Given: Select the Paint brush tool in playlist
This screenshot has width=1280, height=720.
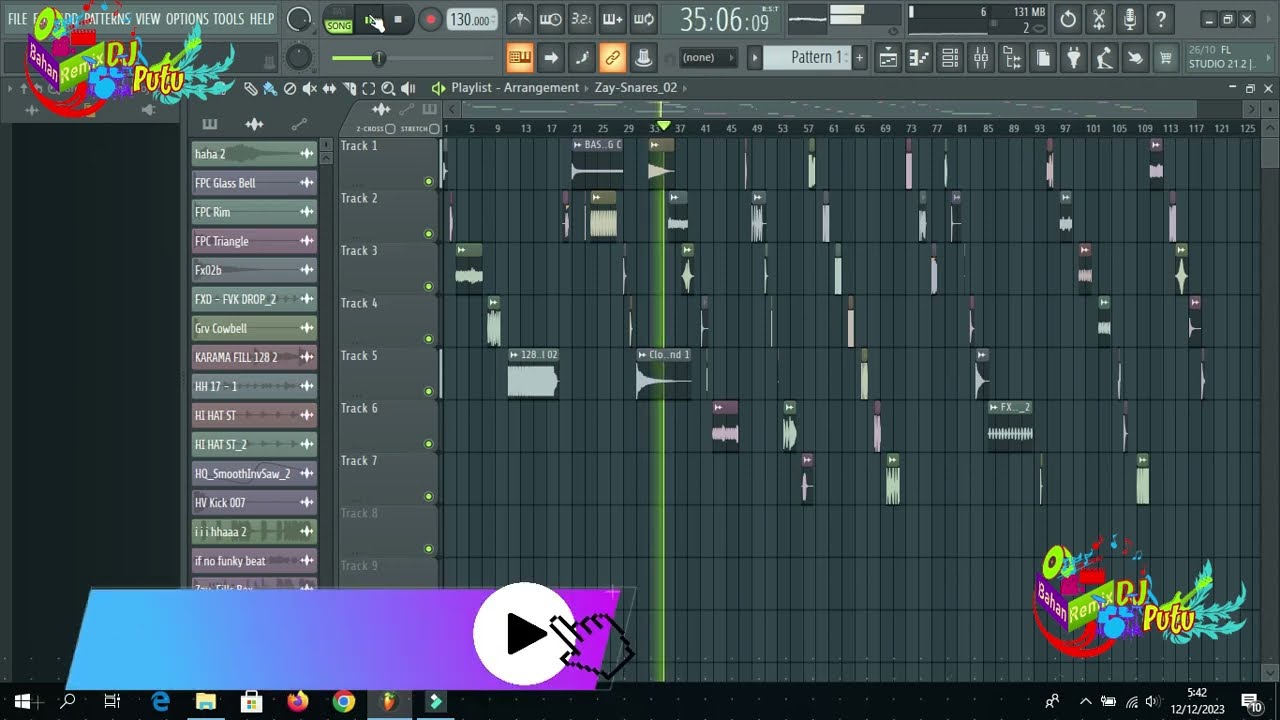Looking at the screenshot, I should coord(270,89).
